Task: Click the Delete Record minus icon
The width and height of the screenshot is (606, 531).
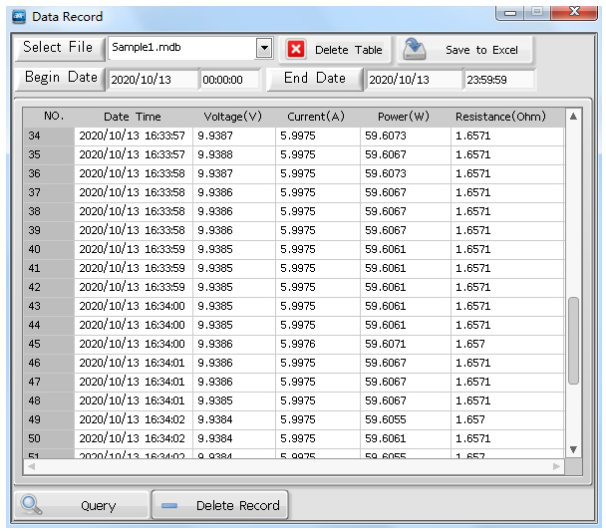Action: pyautogui.click(x=170, y=505)
